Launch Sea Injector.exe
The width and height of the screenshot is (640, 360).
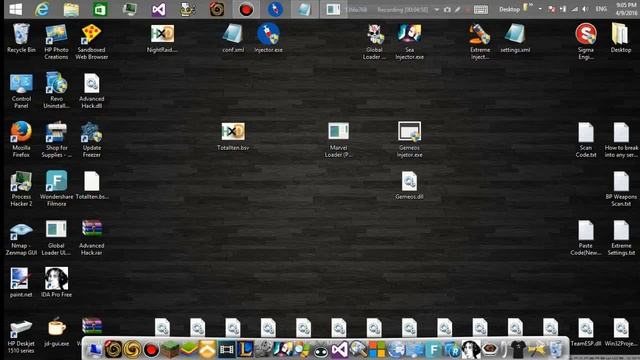(x=409, y=42)
